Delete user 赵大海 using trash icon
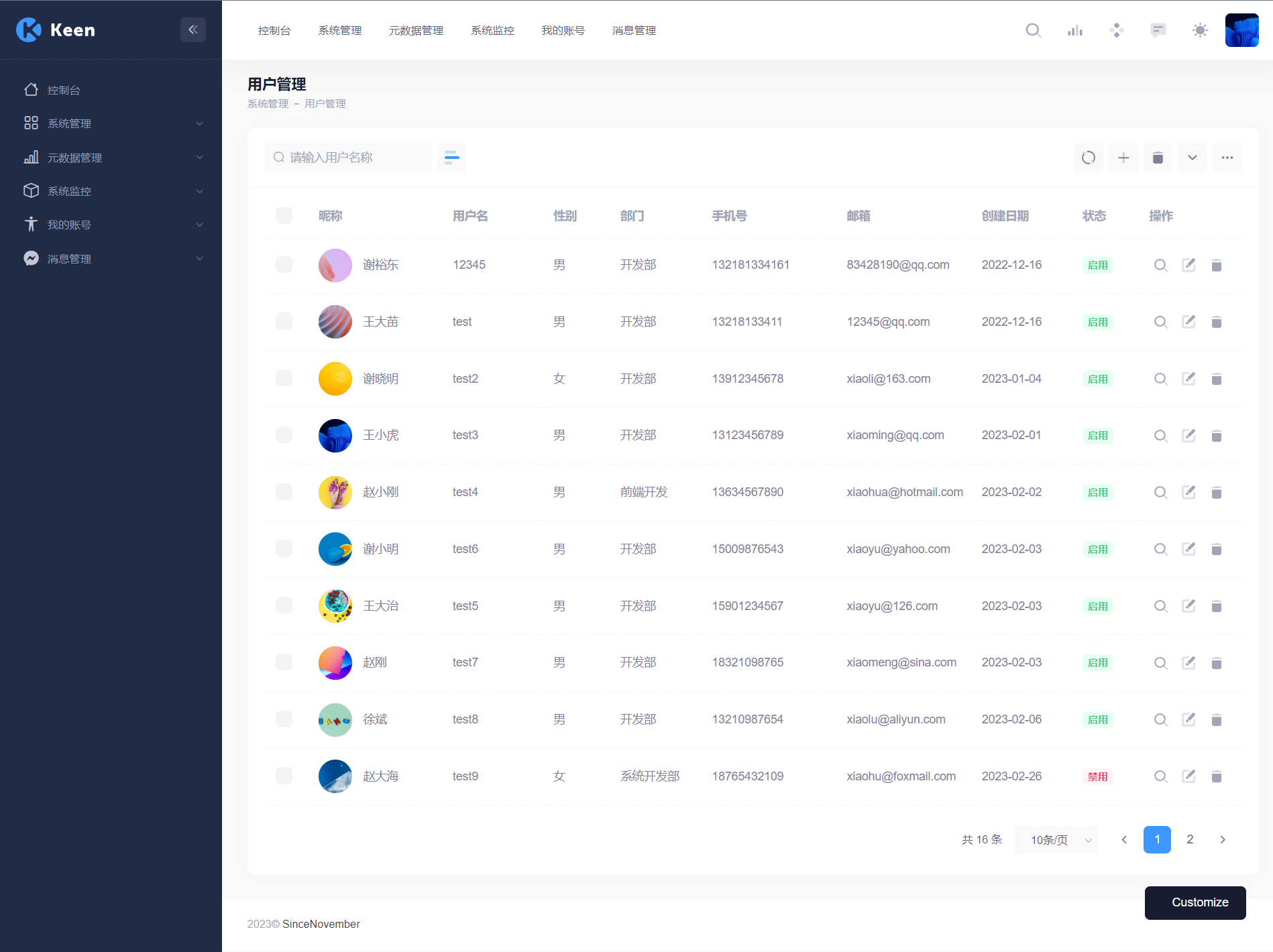 click(x=1216, y=776)
